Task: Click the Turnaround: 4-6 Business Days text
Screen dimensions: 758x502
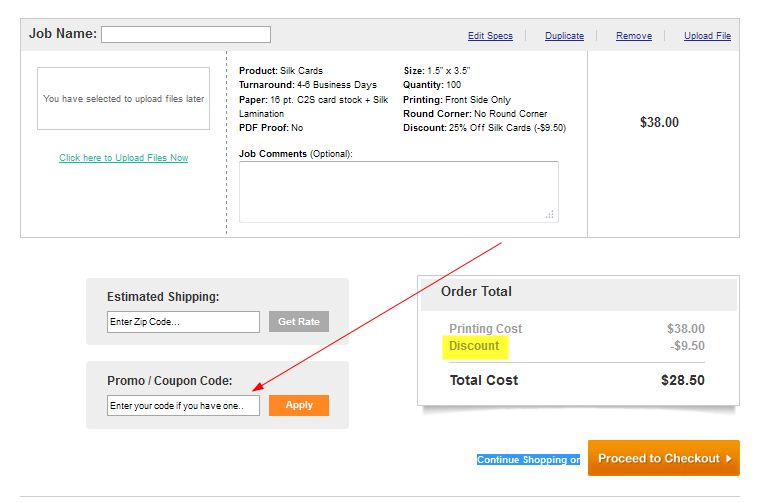Action: [x=308, y=85]
